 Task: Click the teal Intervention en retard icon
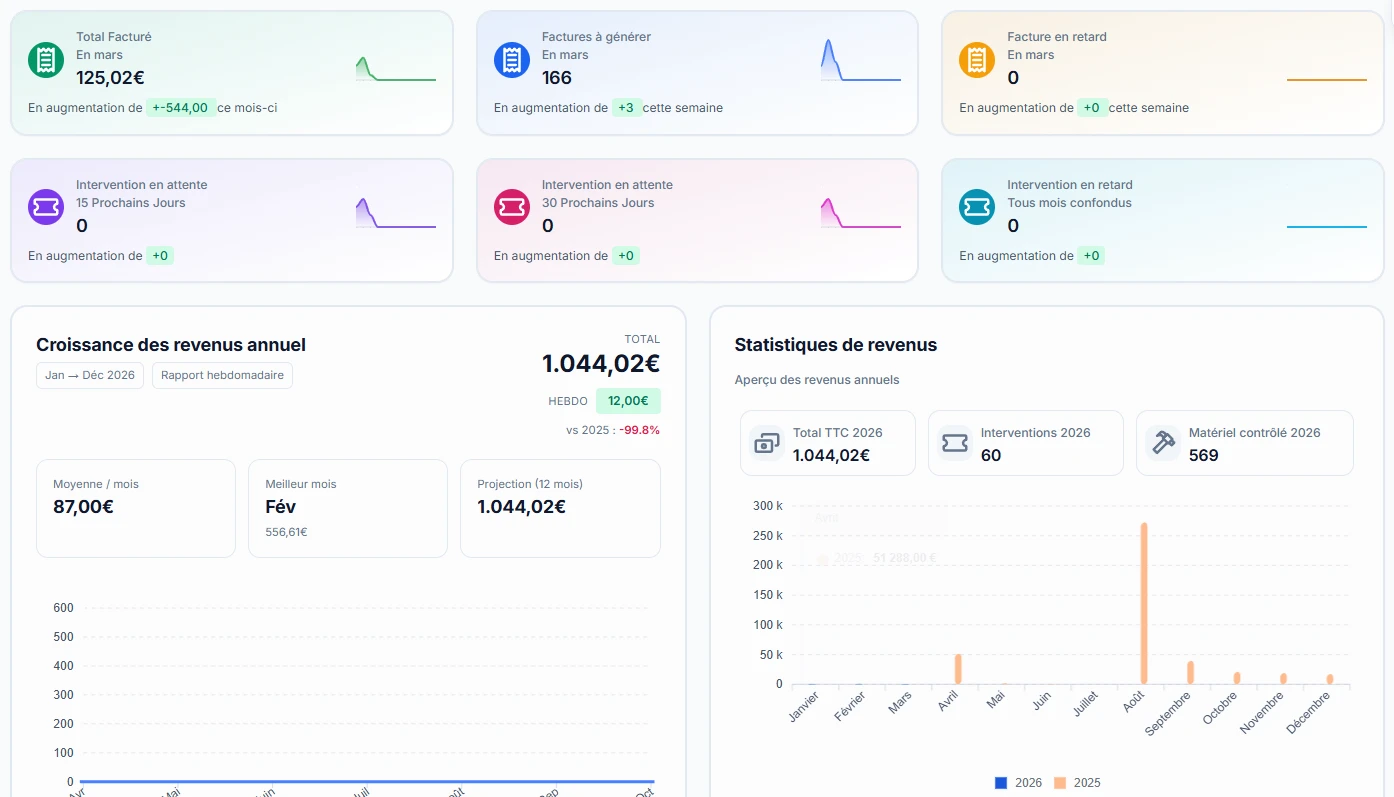[977, 207]
